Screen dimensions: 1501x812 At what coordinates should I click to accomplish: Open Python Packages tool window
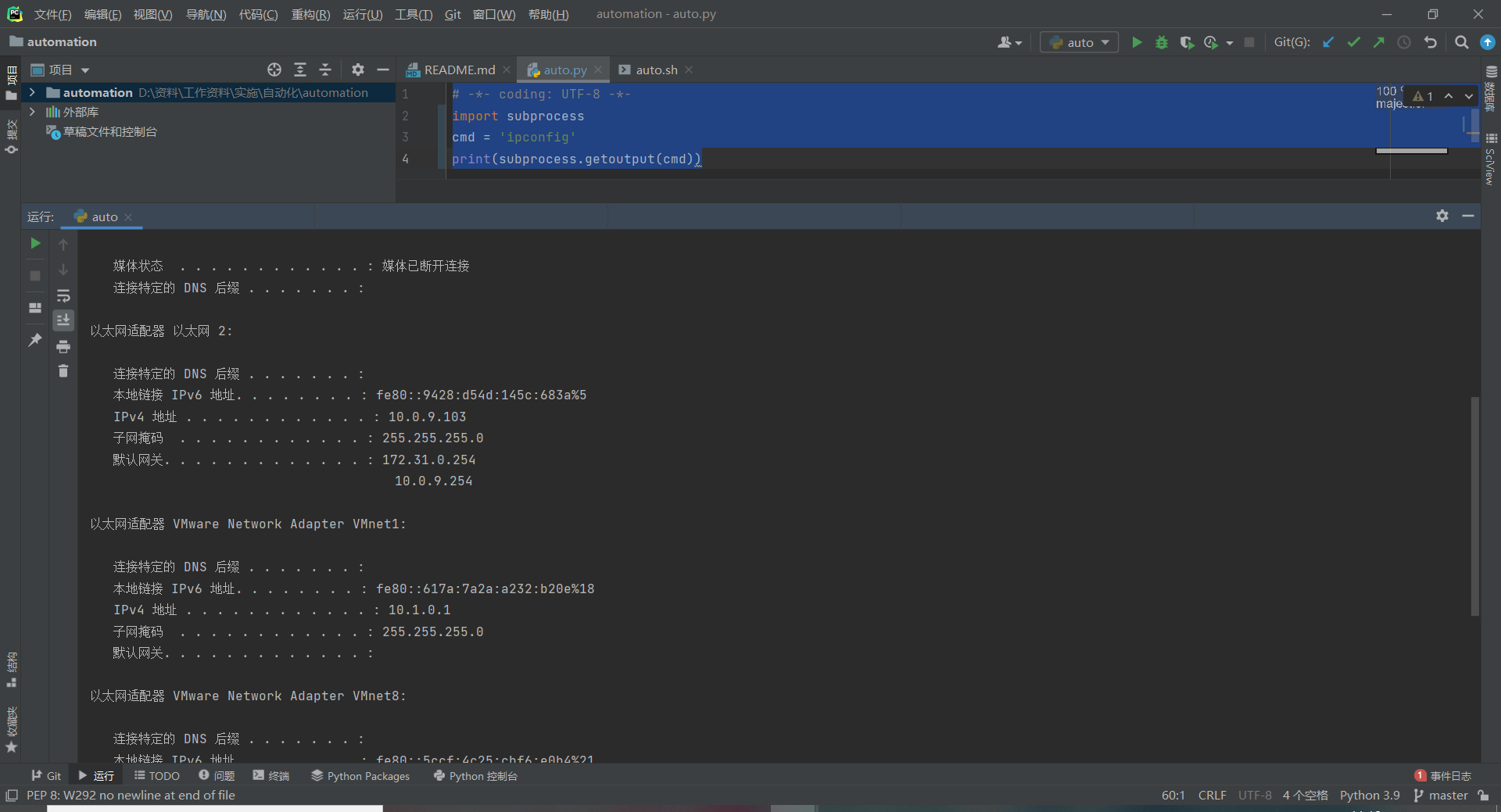pyautogui.click(x=360, y=775)
